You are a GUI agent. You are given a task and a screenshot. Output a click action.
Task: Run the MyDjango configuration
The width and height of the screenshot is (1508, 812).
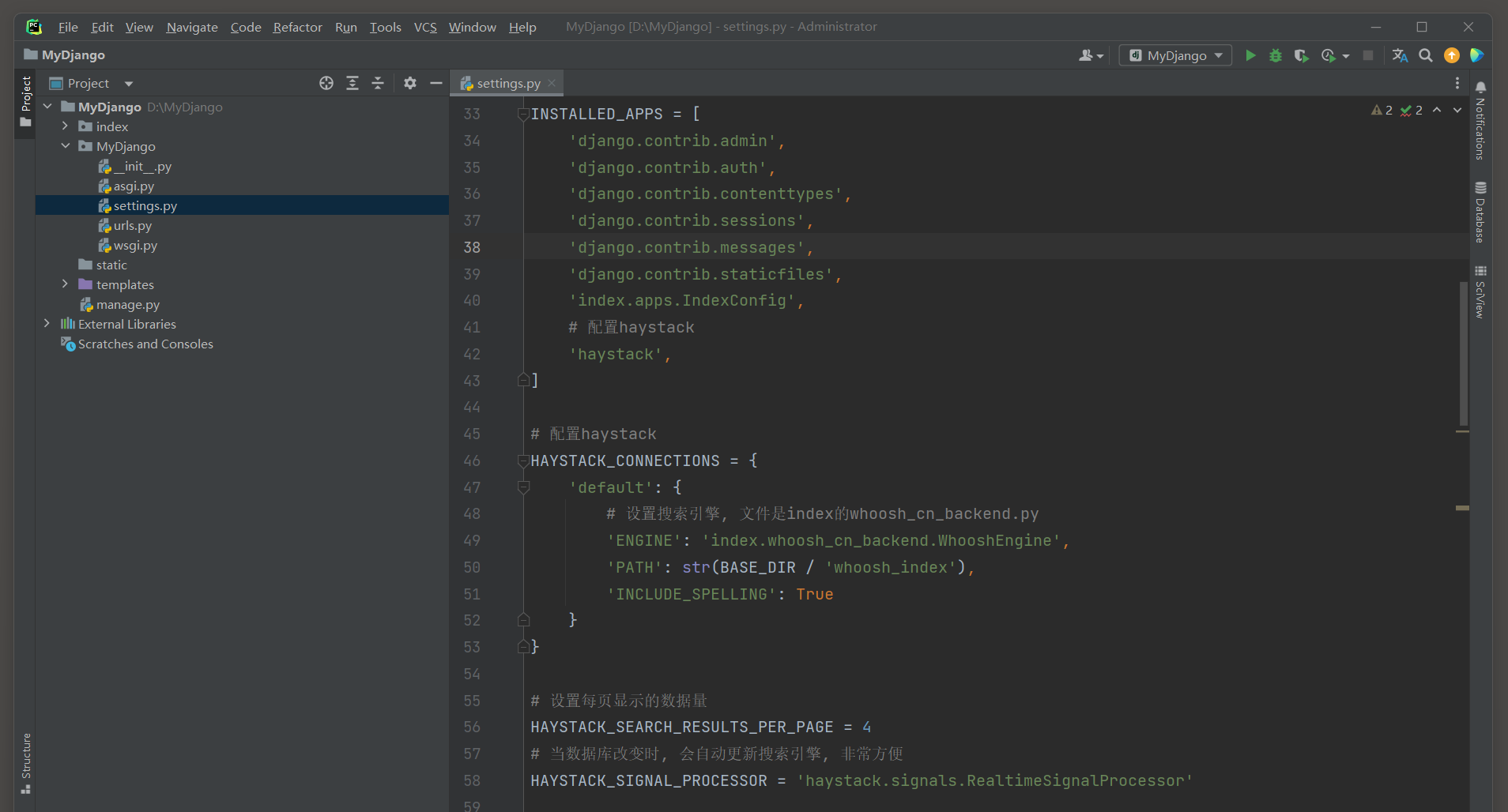tap(1250, 55)
